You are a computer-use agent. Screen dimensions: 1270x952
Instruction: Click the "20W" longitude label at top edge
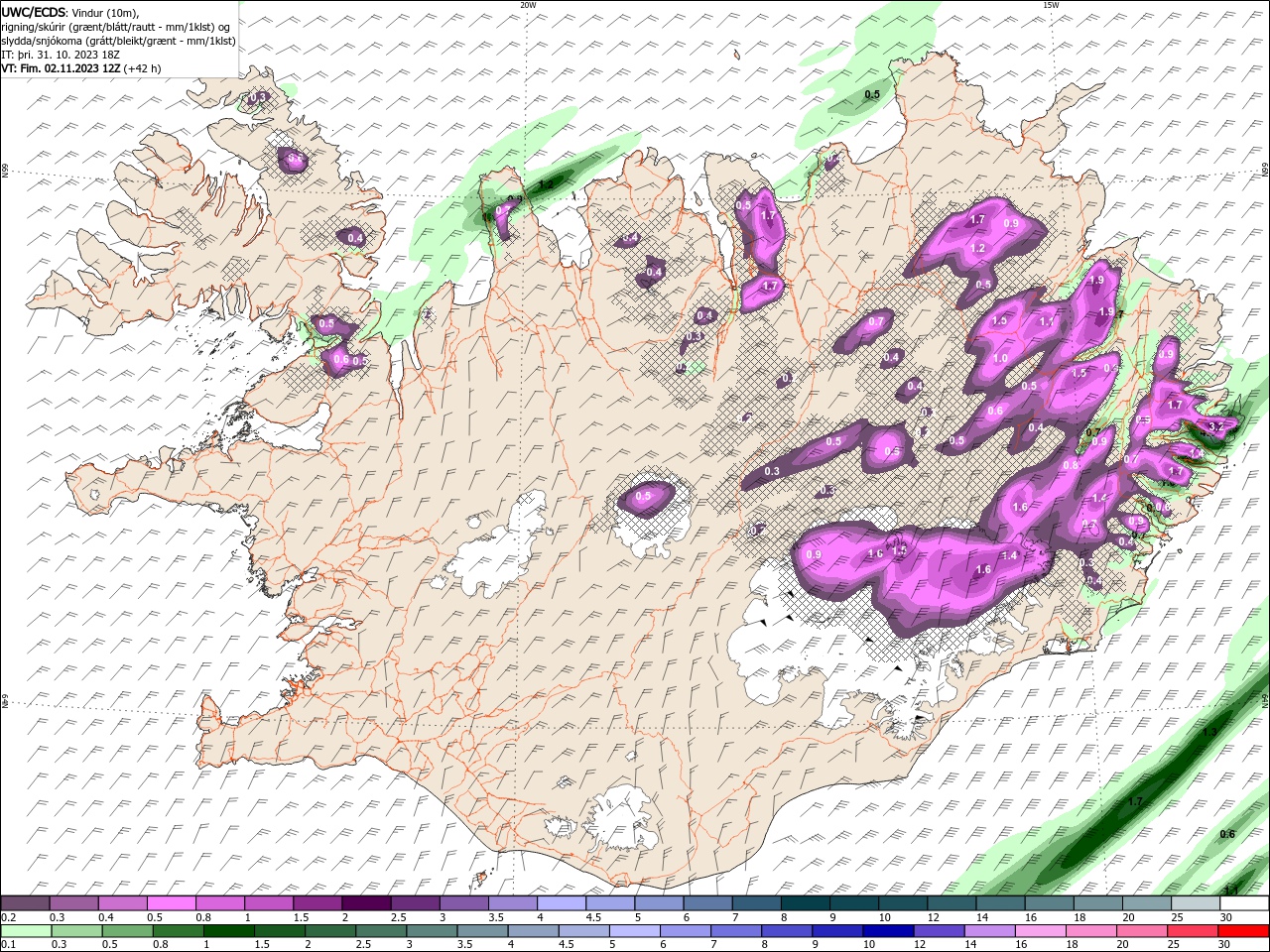(528, 5)
